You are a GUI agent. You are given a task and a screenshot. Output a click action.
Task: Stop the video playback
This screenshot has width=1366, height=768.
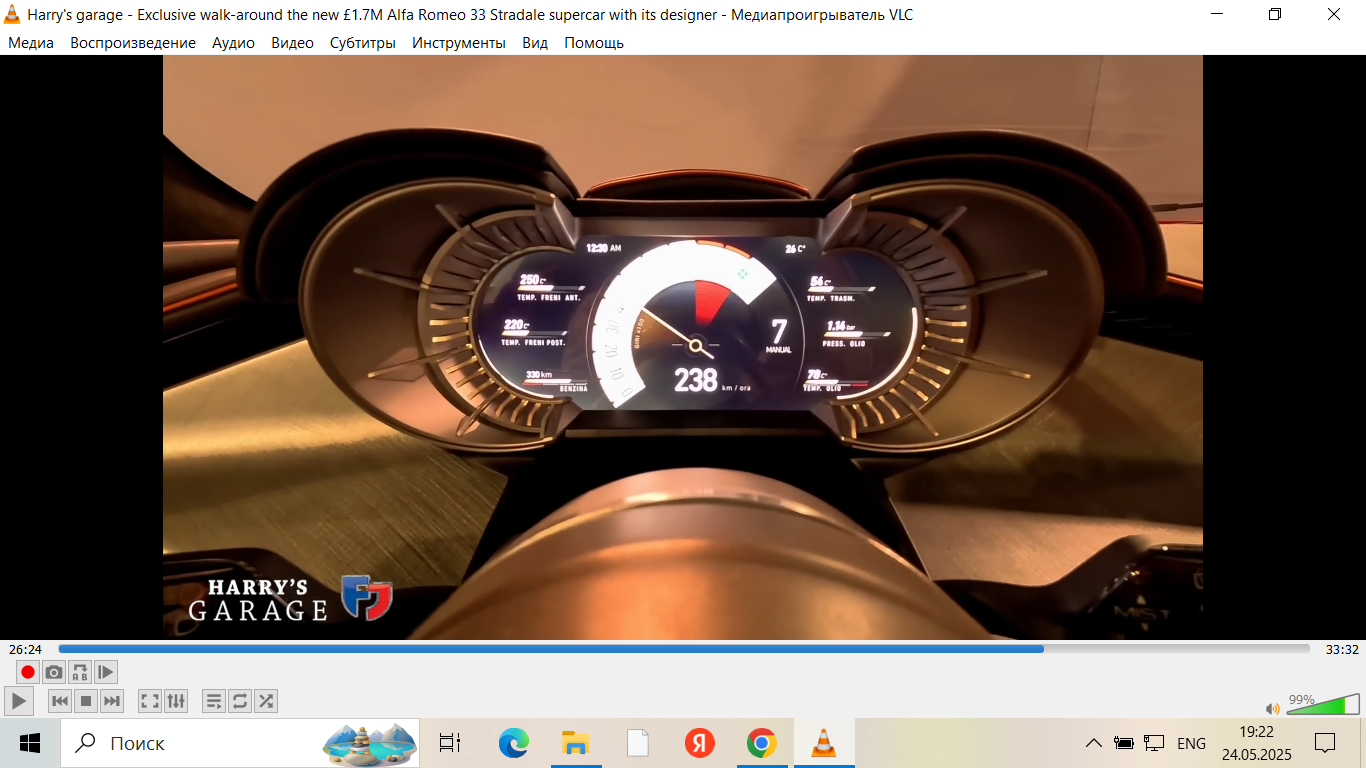86,701
